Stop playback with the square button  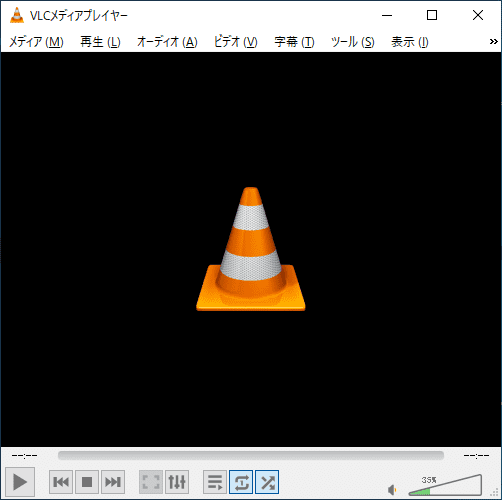coord(87,482)
